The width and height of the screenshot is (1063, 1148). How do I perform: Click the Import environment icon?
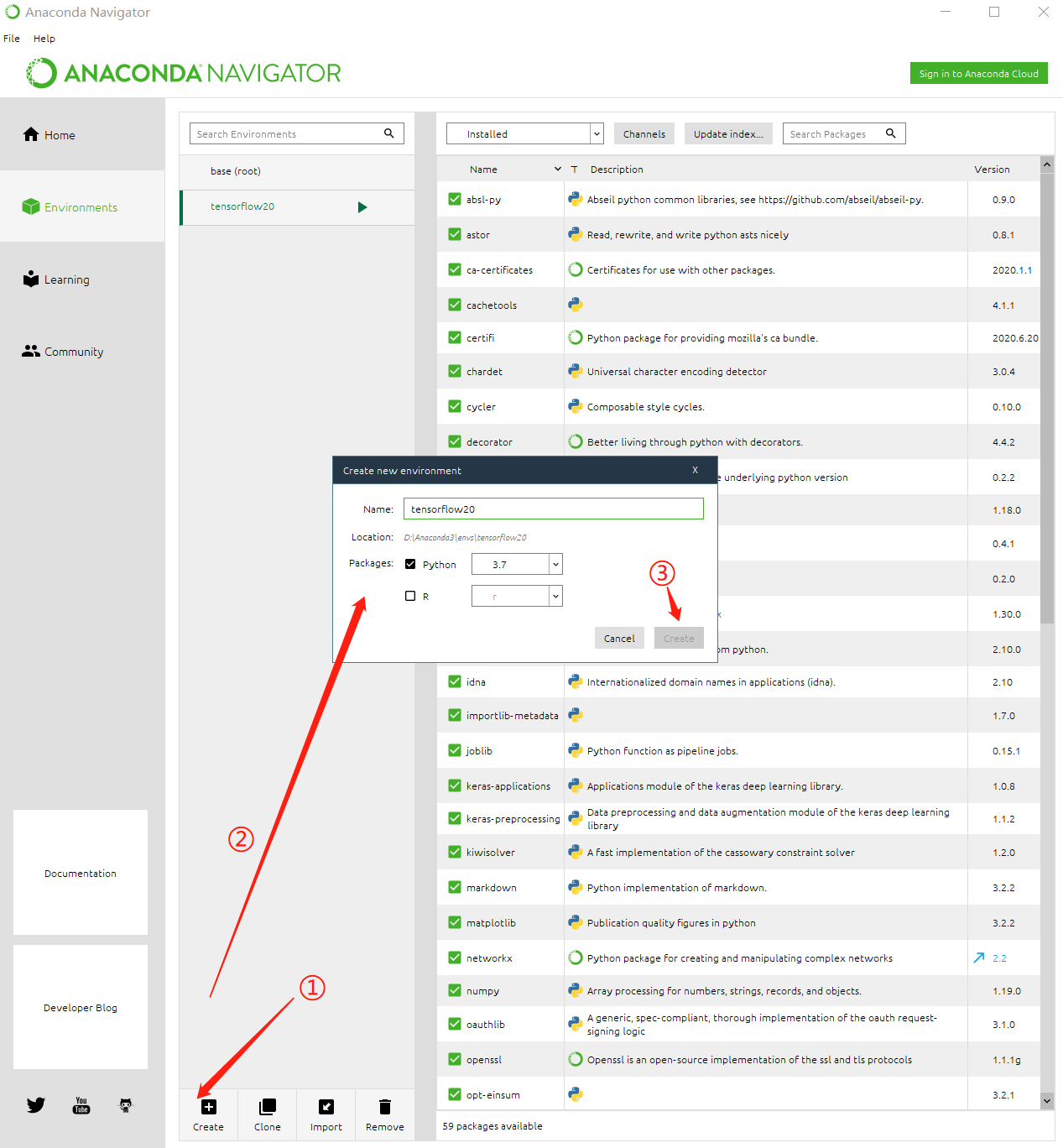[x=326, y=1107]
